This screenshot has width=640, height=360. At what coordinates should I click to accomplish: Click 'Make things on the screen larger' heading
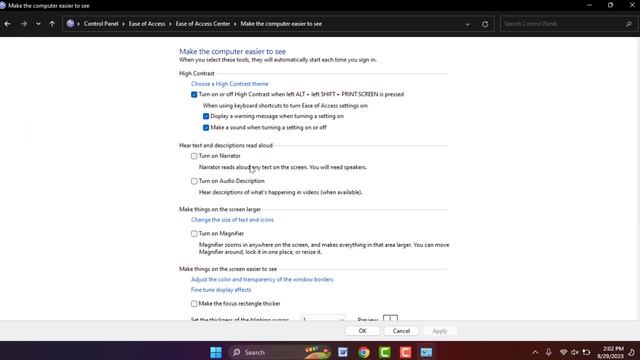coord(220,209)
